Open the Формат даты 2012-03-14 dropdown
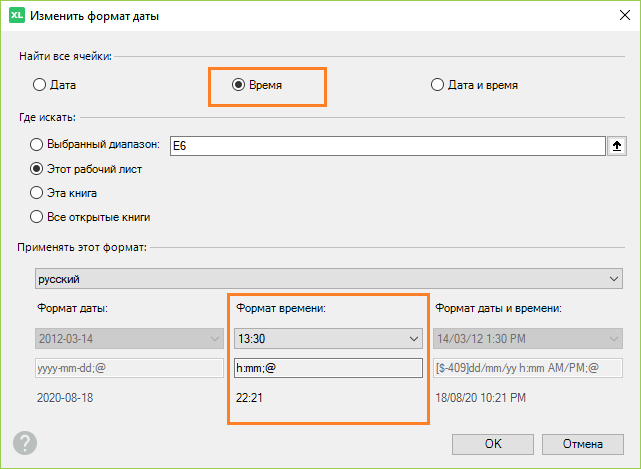This screenshot has height=469, width=641. click(128, 339)
